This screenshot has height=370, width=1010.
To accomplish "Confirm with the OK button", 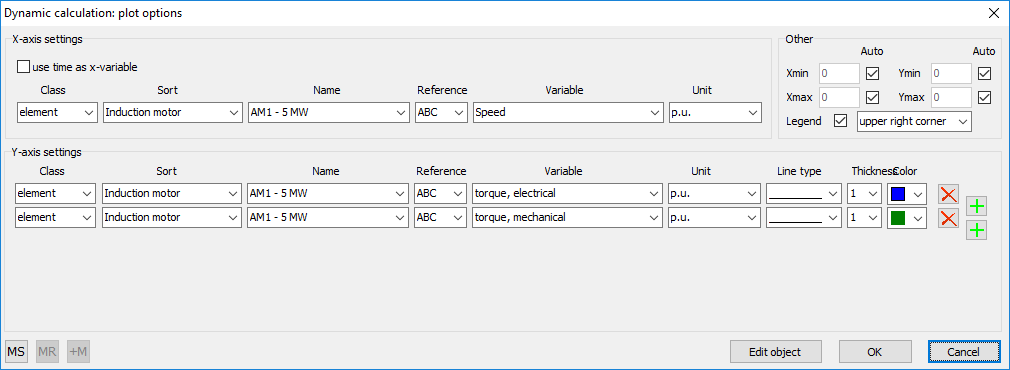I will (x=874, y=352).
